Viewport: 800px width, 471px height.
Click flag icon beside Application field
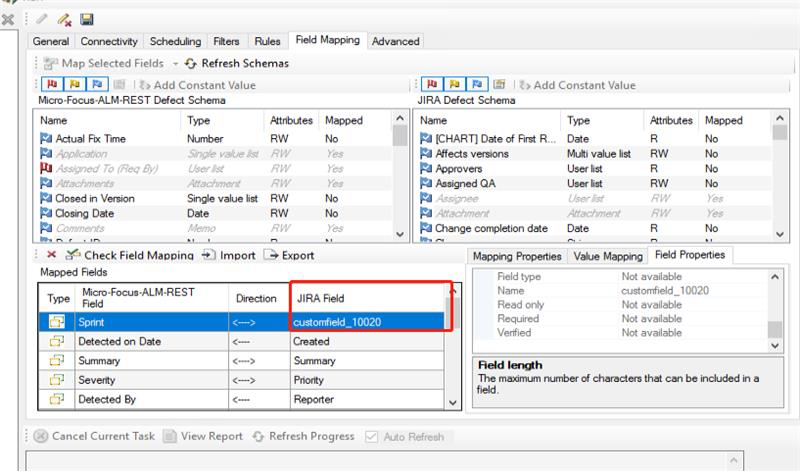point(46,154)
